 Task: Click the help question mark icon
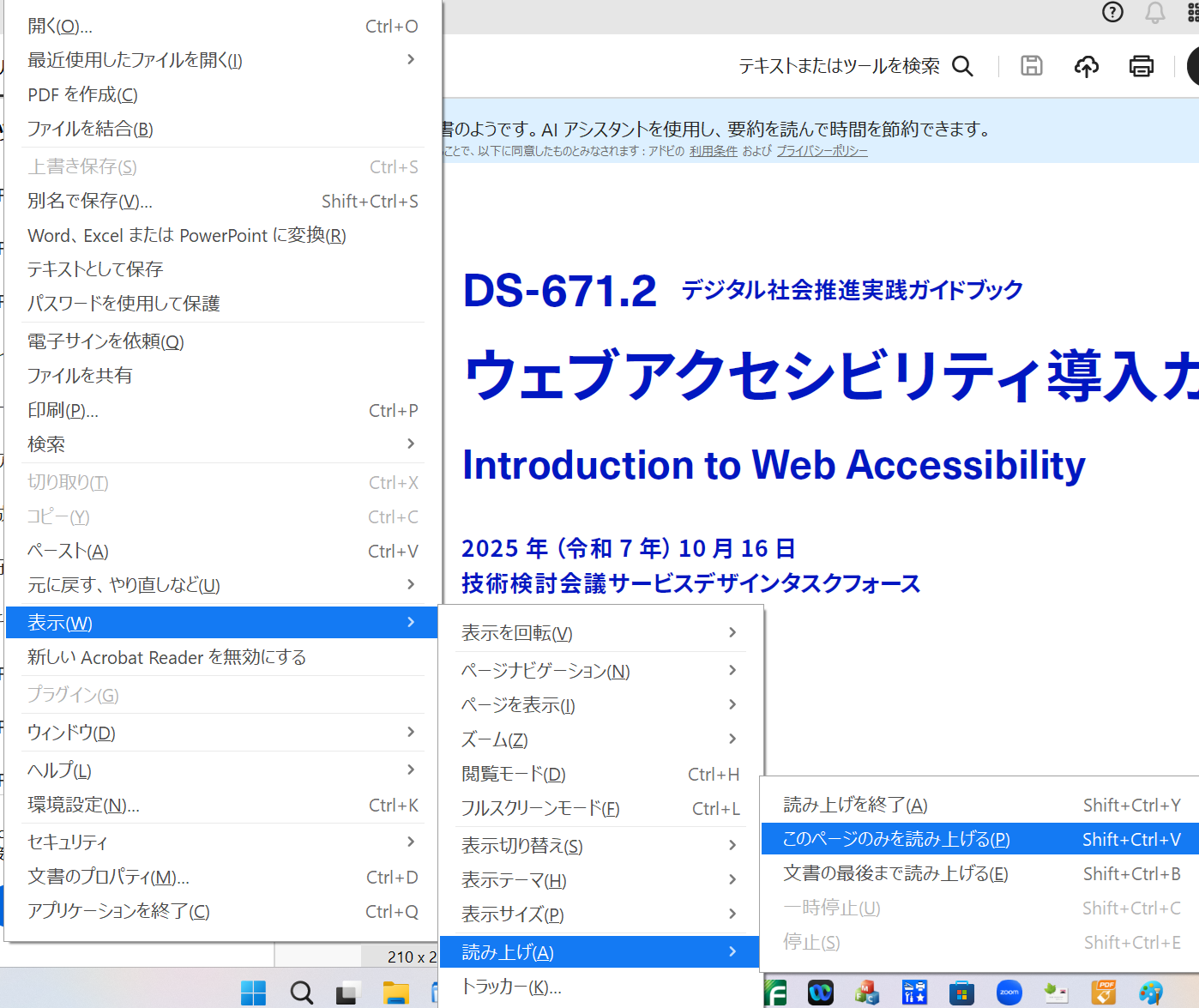click(1112, 12)
